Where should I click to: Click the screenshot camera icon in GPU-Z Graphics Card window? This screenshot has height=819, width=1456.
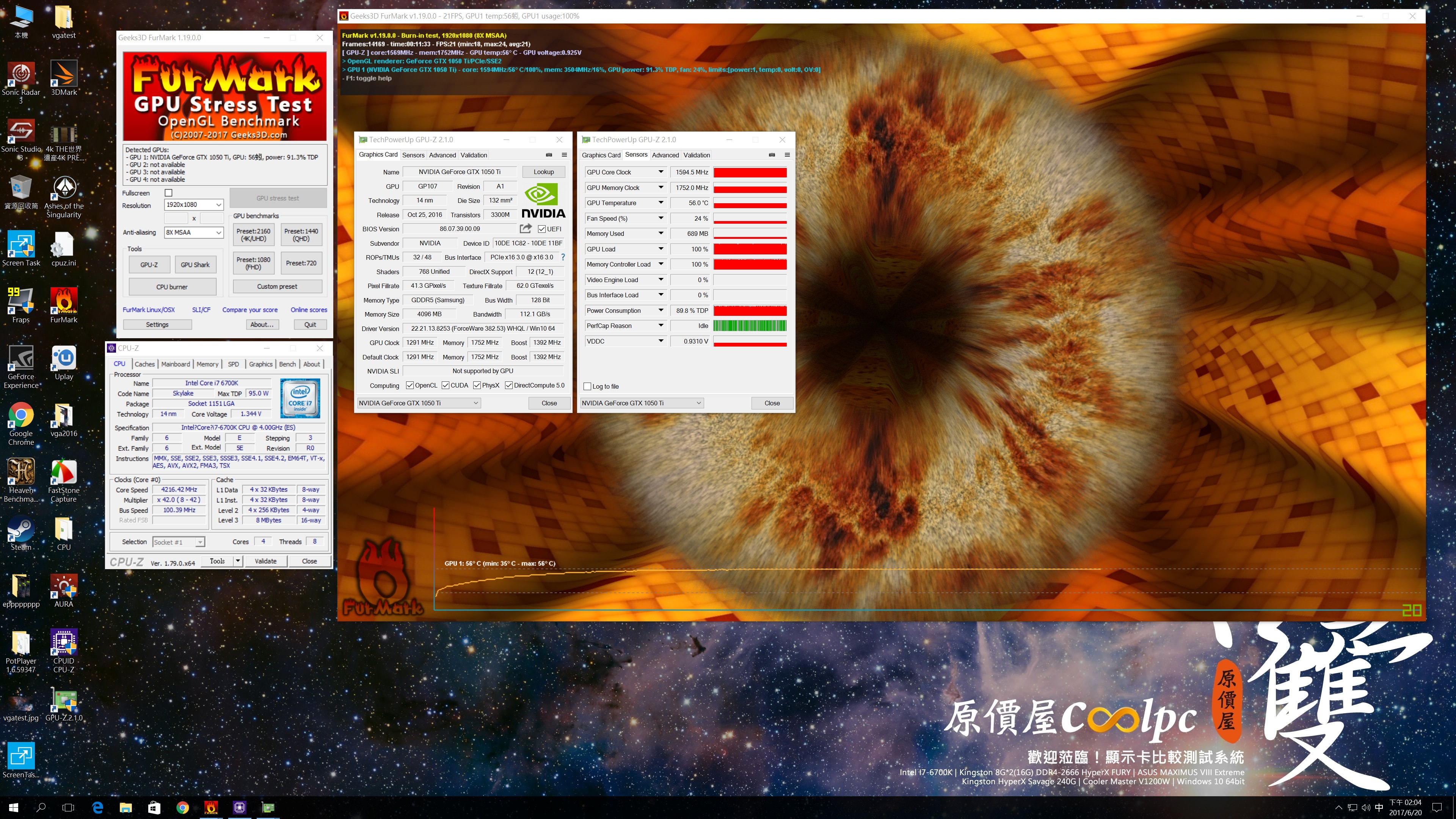point(549,155)
